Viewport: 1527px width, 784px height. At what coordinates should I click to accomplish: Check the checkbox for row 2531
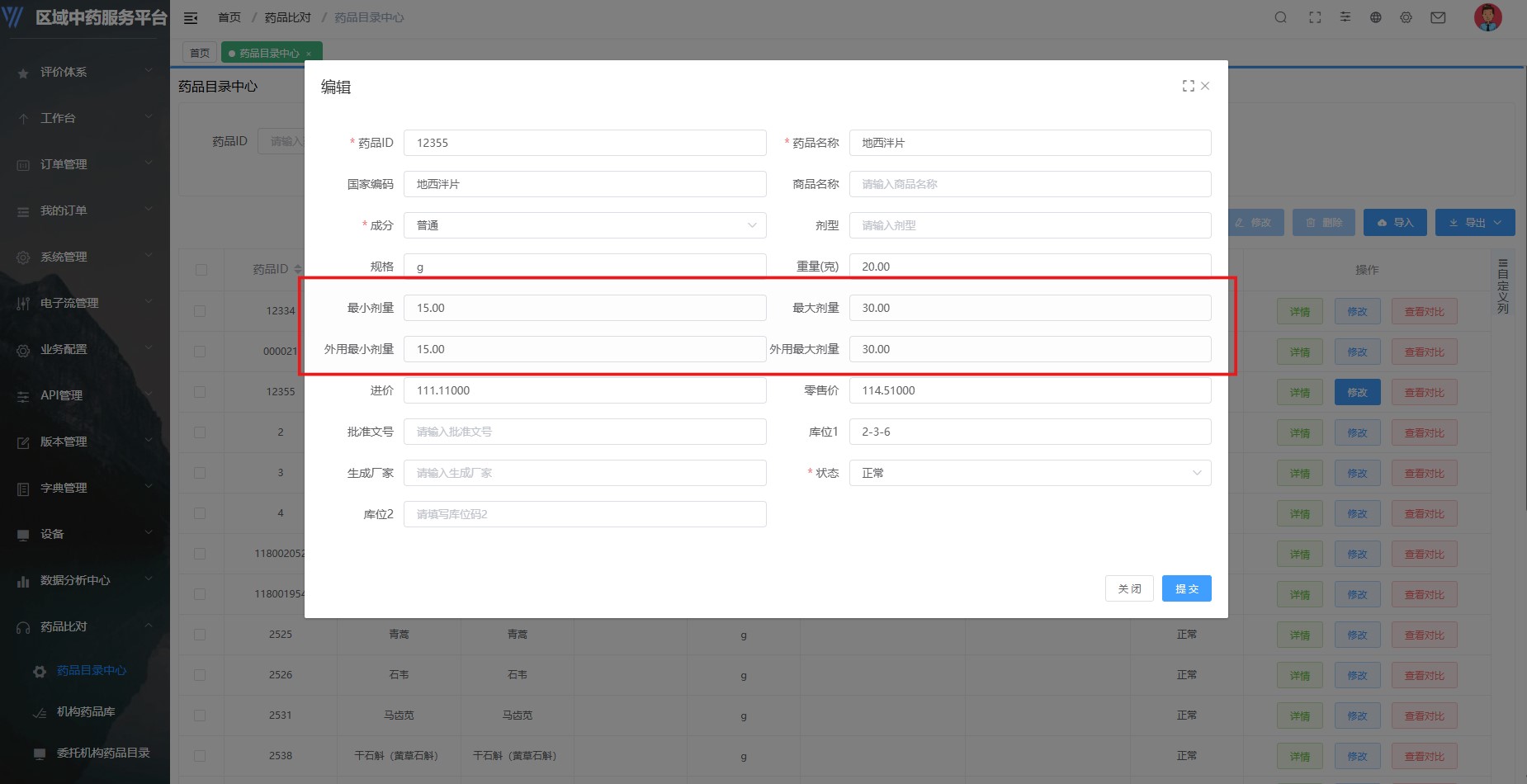[200, 716]
